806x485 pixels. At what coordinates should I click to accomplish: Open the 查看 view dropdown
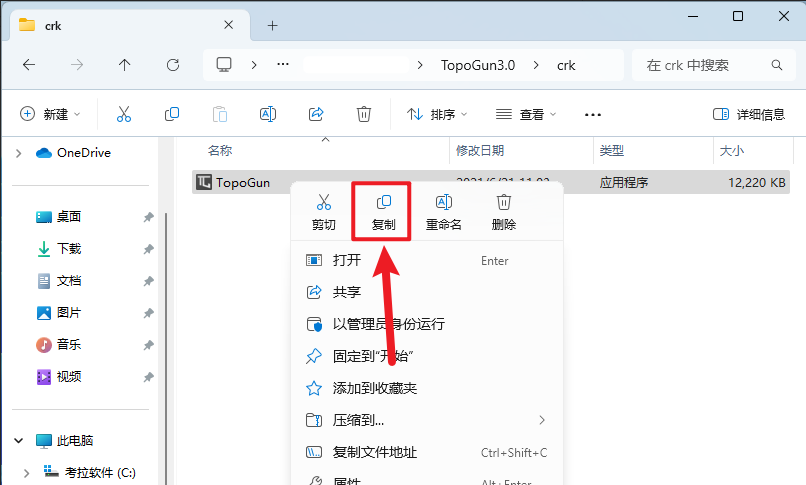click(526, 114)
